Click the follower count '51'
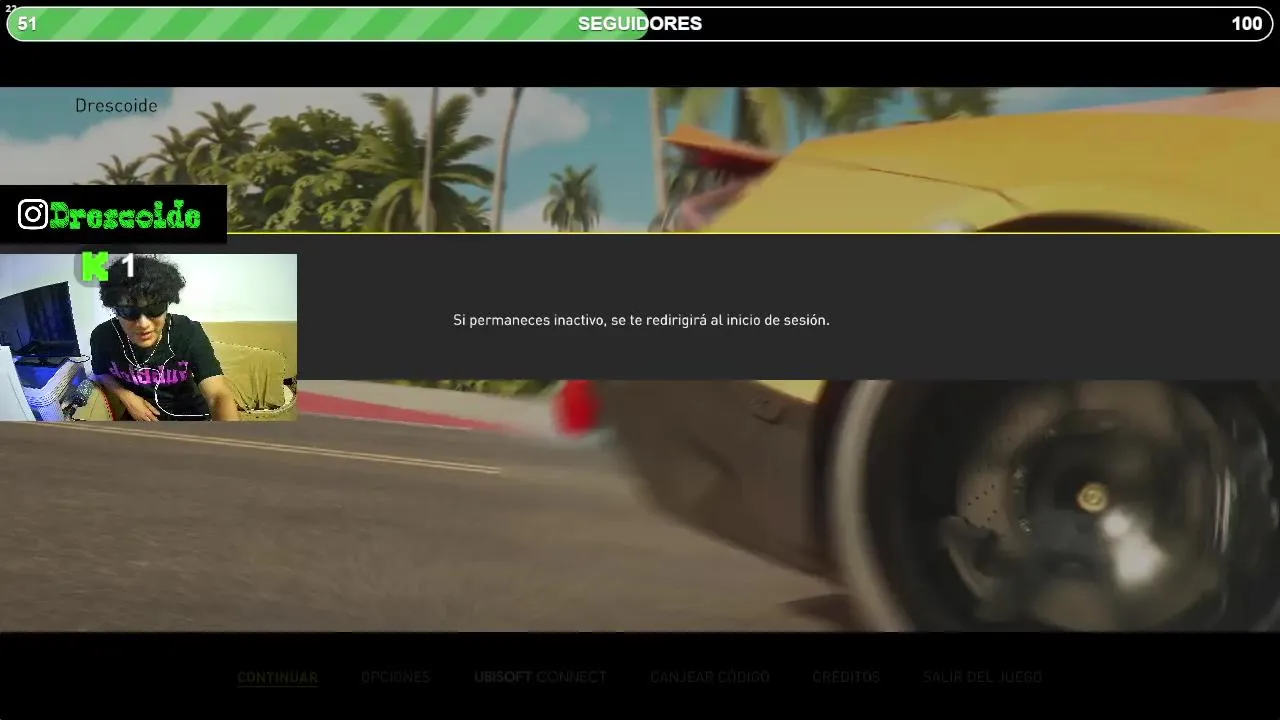1280x720 pixels. point(27,24)
